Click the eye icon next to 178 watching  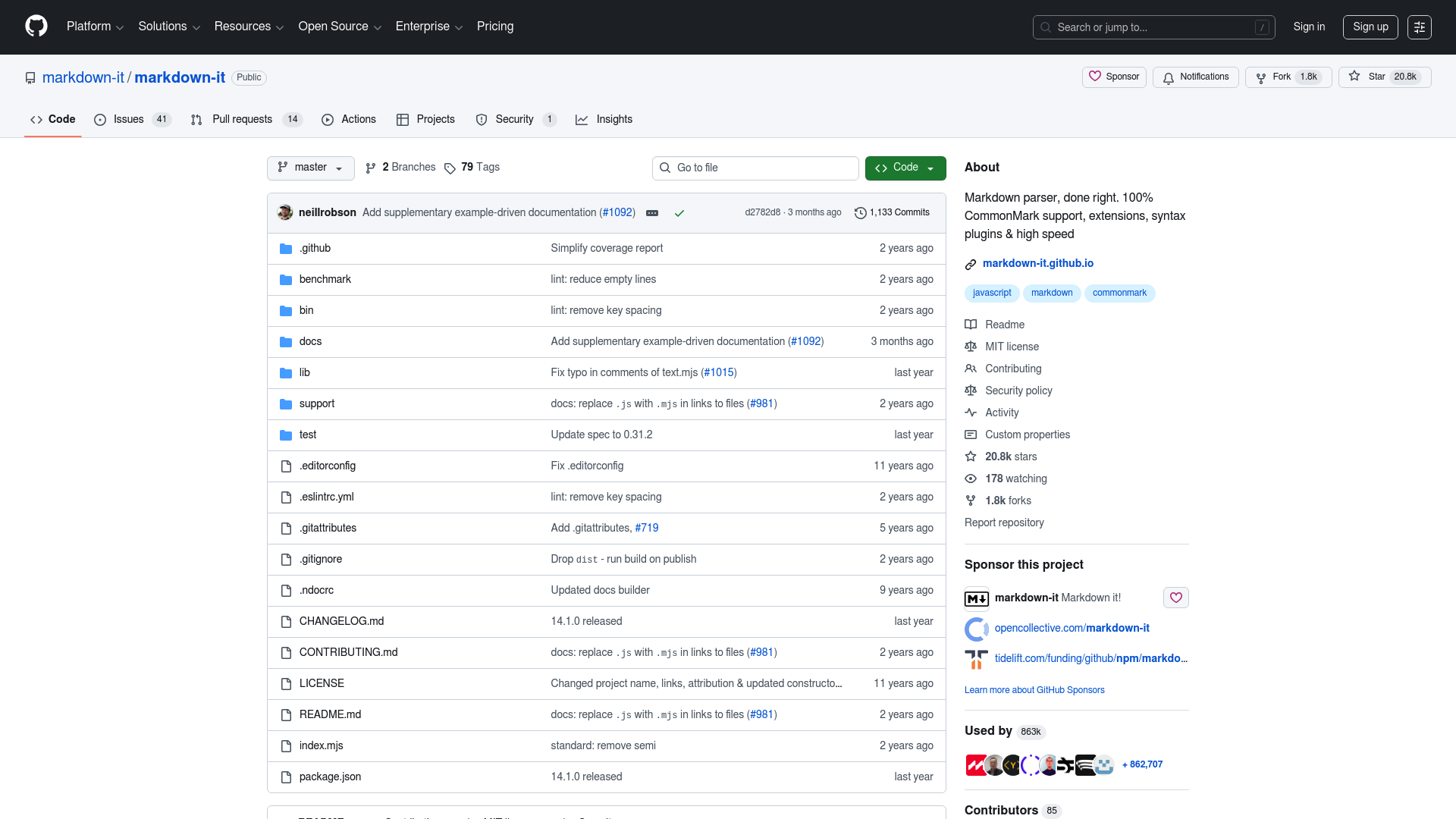pos(971,479)
